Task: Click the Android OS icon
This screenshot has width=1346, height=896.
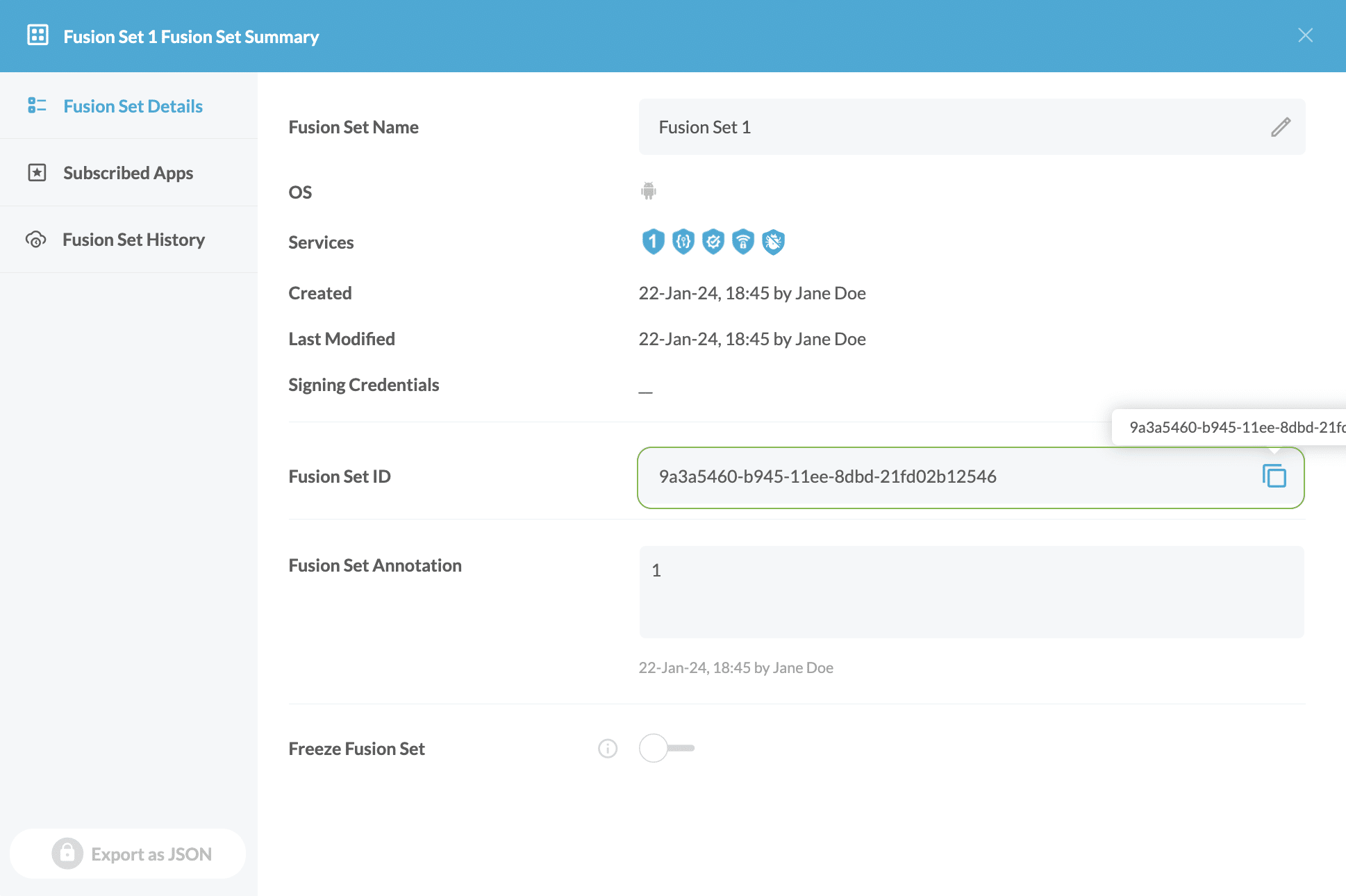Action: coord(648,191)
